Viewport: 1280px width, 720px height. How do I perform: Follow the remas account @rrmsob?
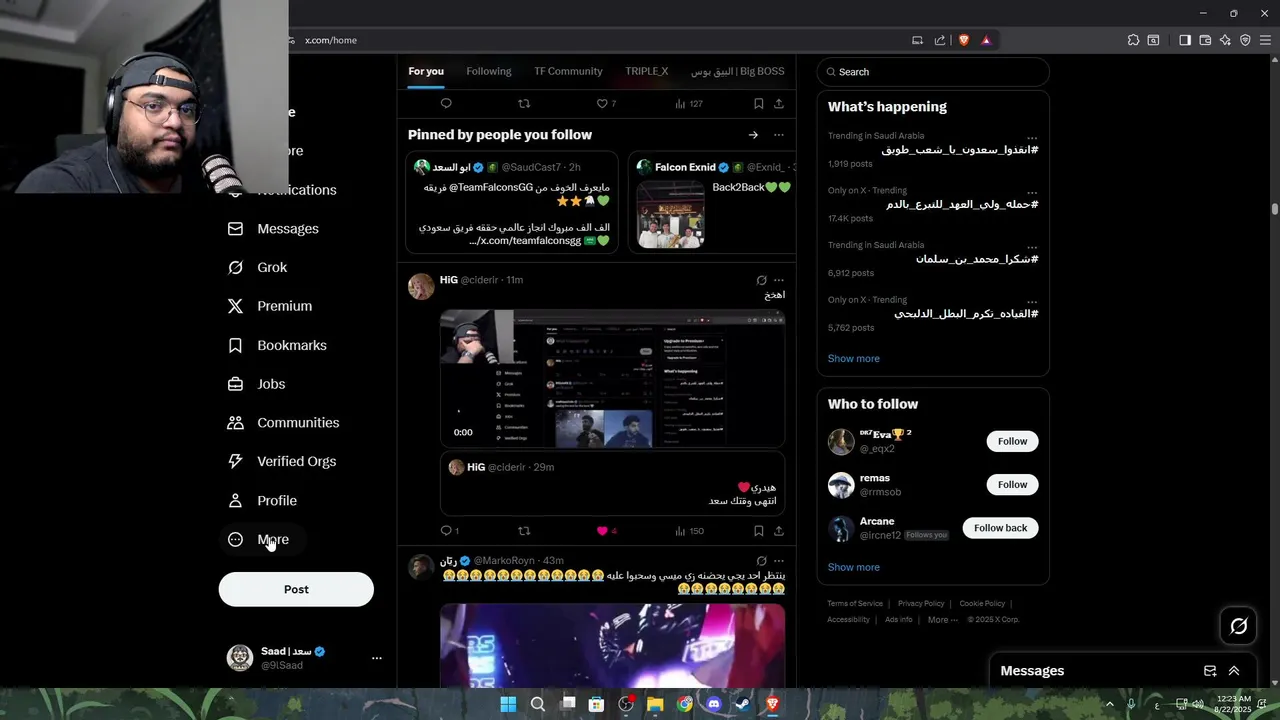(x=1012, y=485)
